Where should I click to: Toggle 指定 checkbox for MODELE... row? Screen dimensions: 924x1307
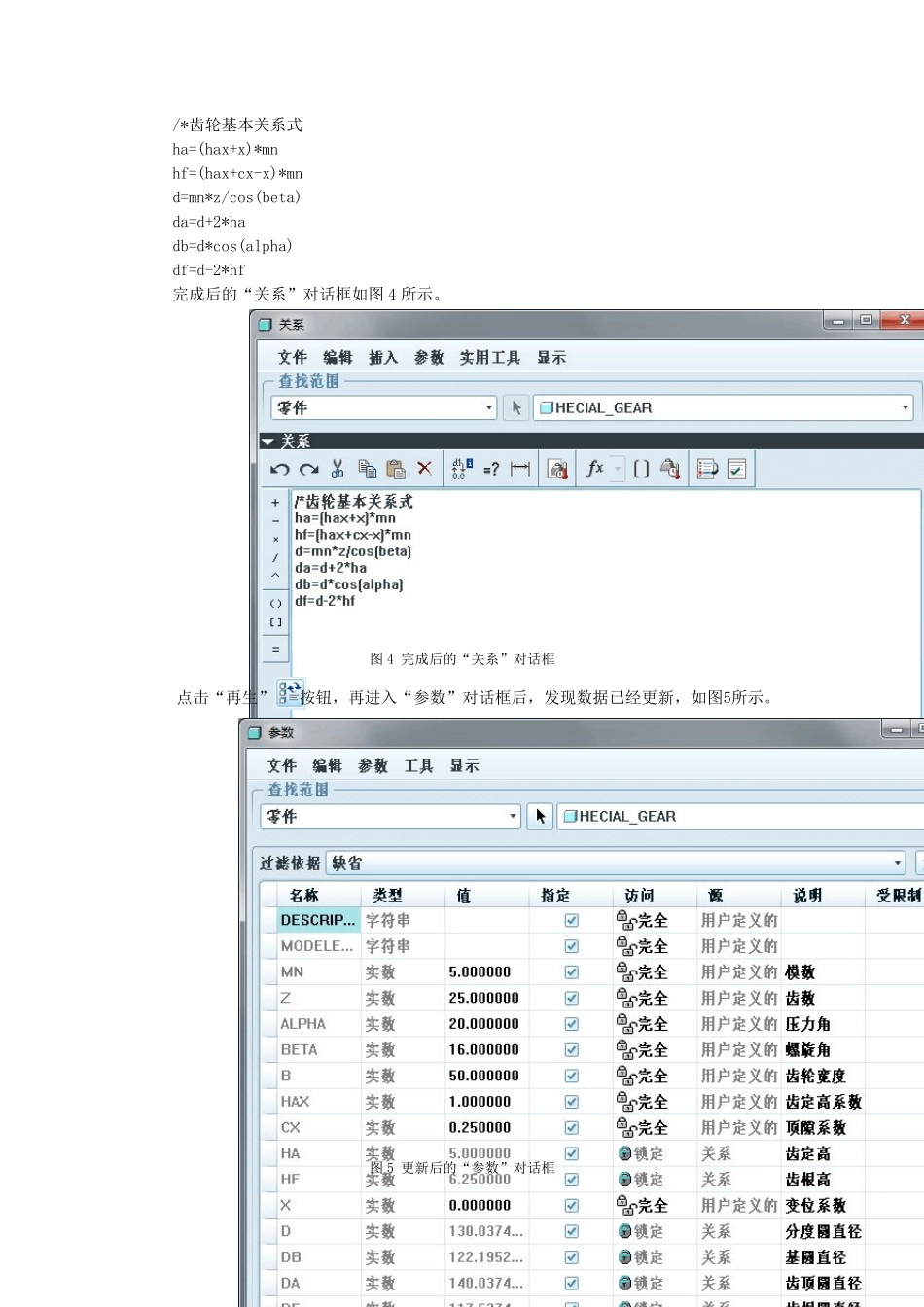click(572, 946)
